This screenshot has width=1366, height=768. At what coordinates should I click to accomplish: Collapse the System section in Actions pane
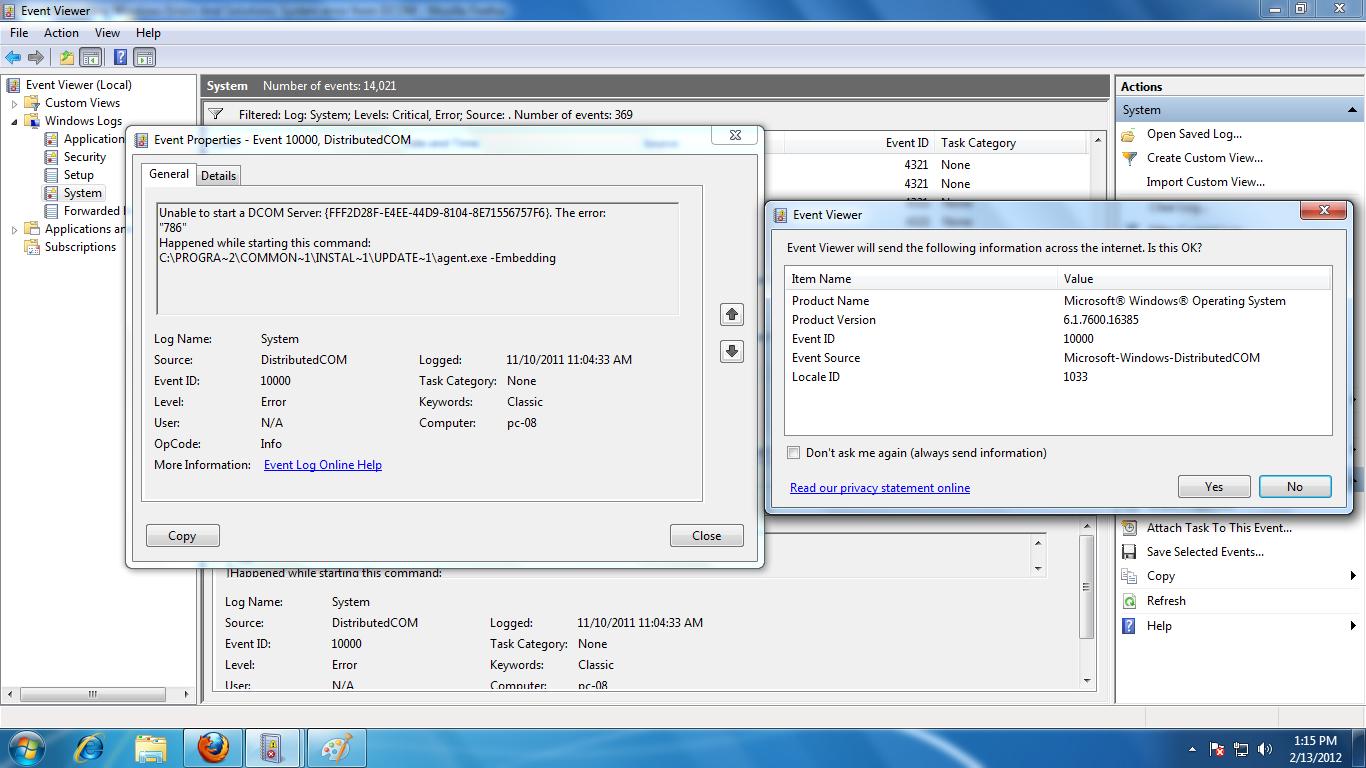(1352, 110)
